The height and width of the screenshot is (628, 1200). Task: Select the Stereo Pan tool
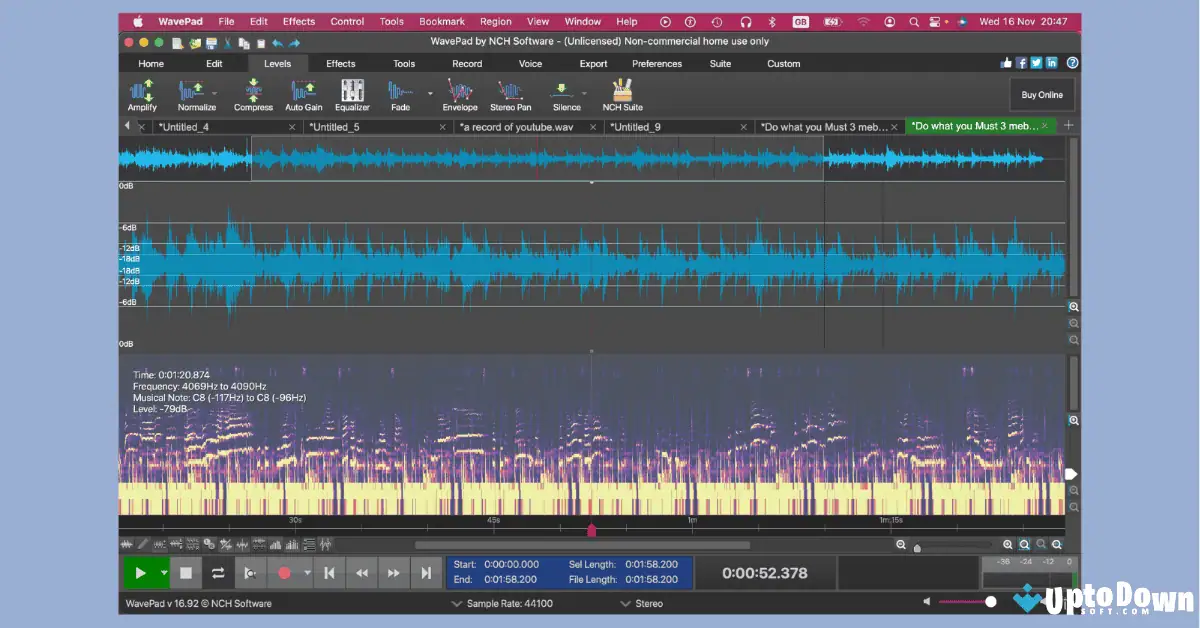[511, 95]
